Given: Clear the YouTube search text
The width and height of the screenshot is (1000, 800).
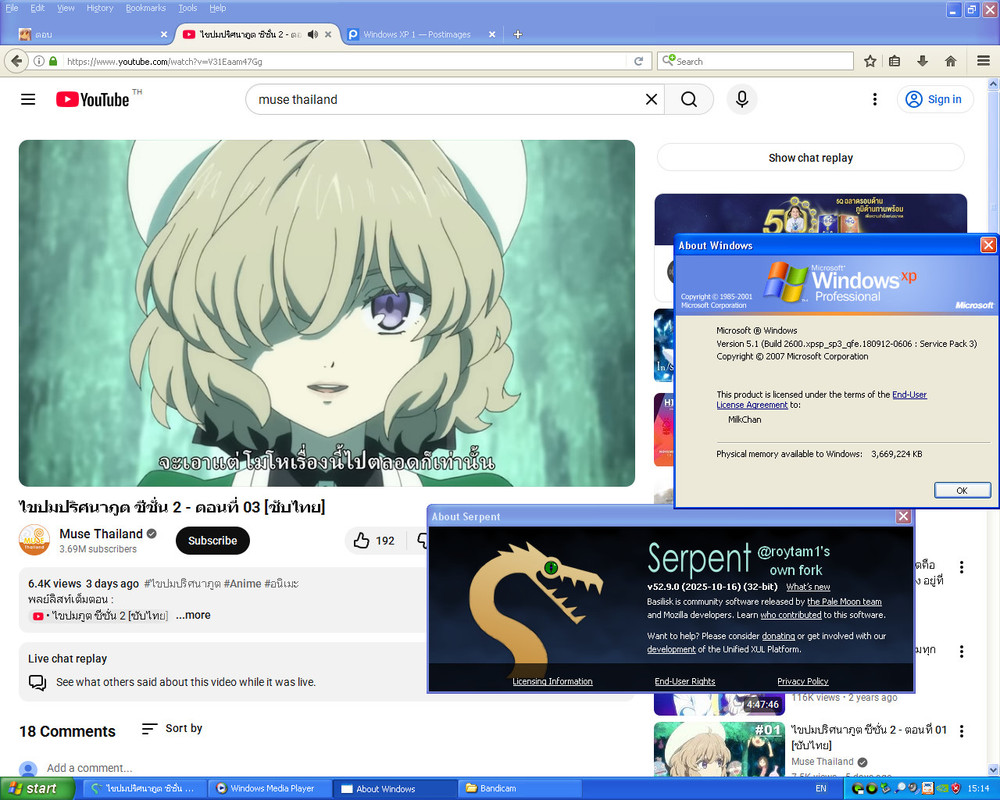Looking at the screenshot, I should tap(651, 100).
